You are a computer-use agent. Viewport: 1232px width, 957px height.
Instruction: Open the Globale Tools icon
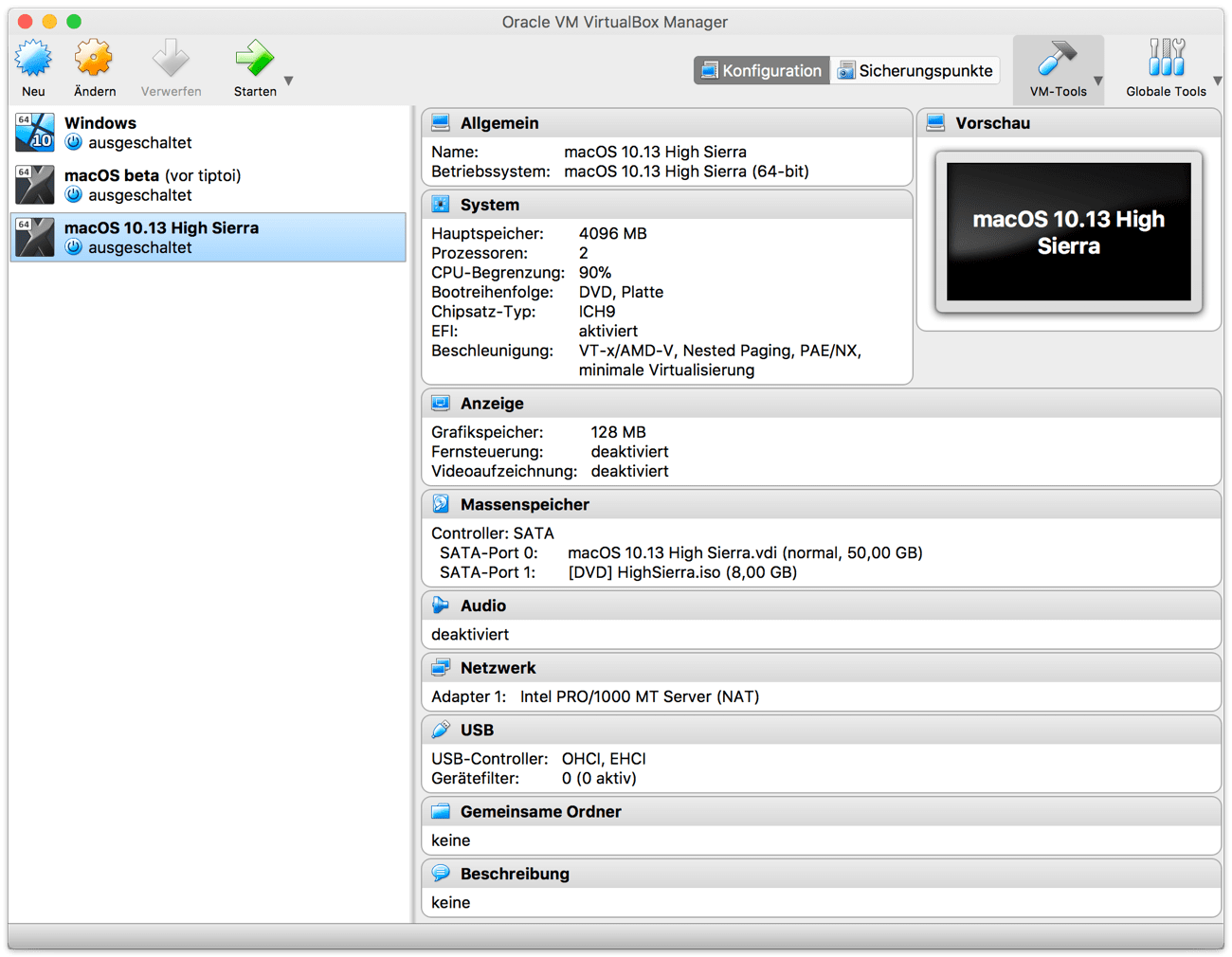coord(1165,60)
